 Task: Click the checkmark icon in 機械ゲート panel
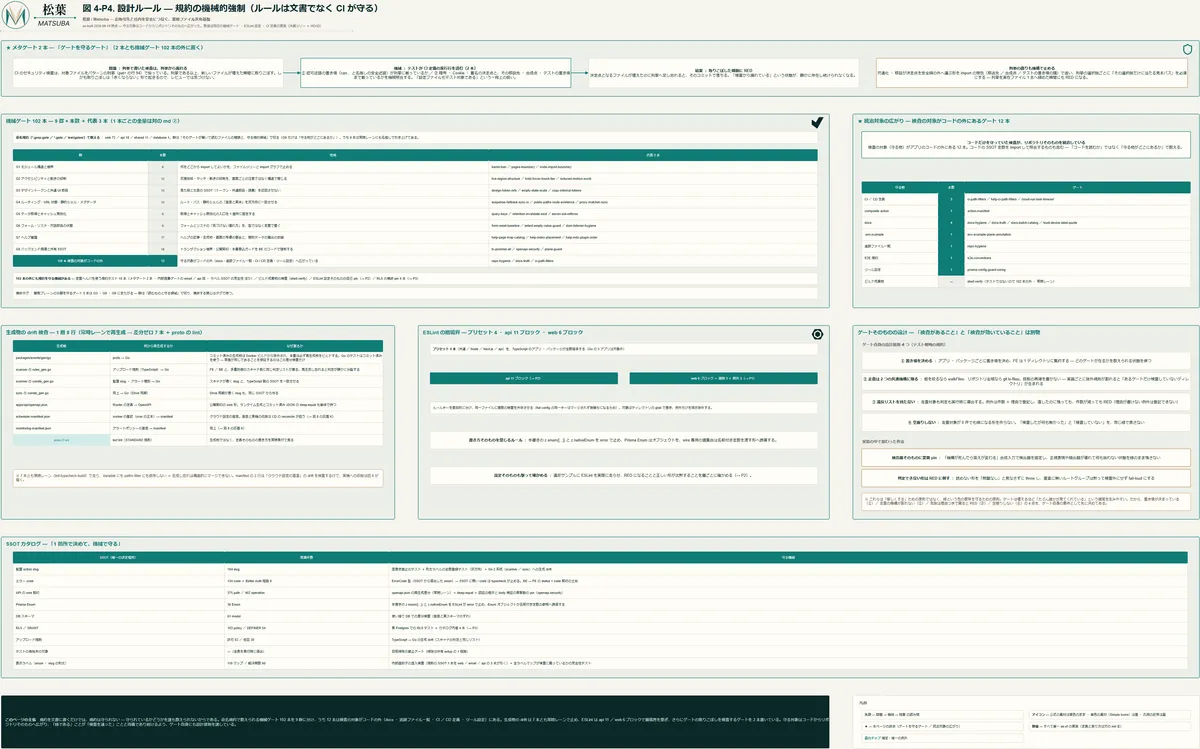pos(817,121)
